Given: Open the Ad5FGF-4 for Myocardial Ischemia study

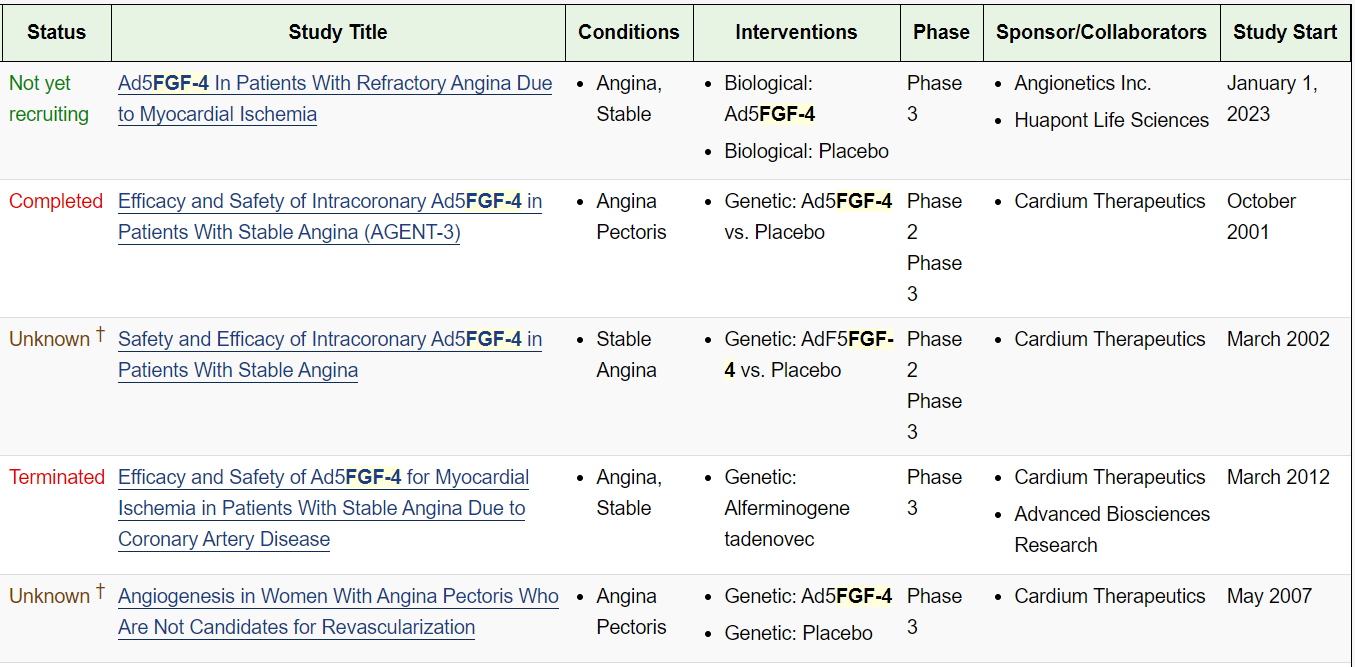Looking at the screenshot, I should pyautogui.click(x=323, y=478).
